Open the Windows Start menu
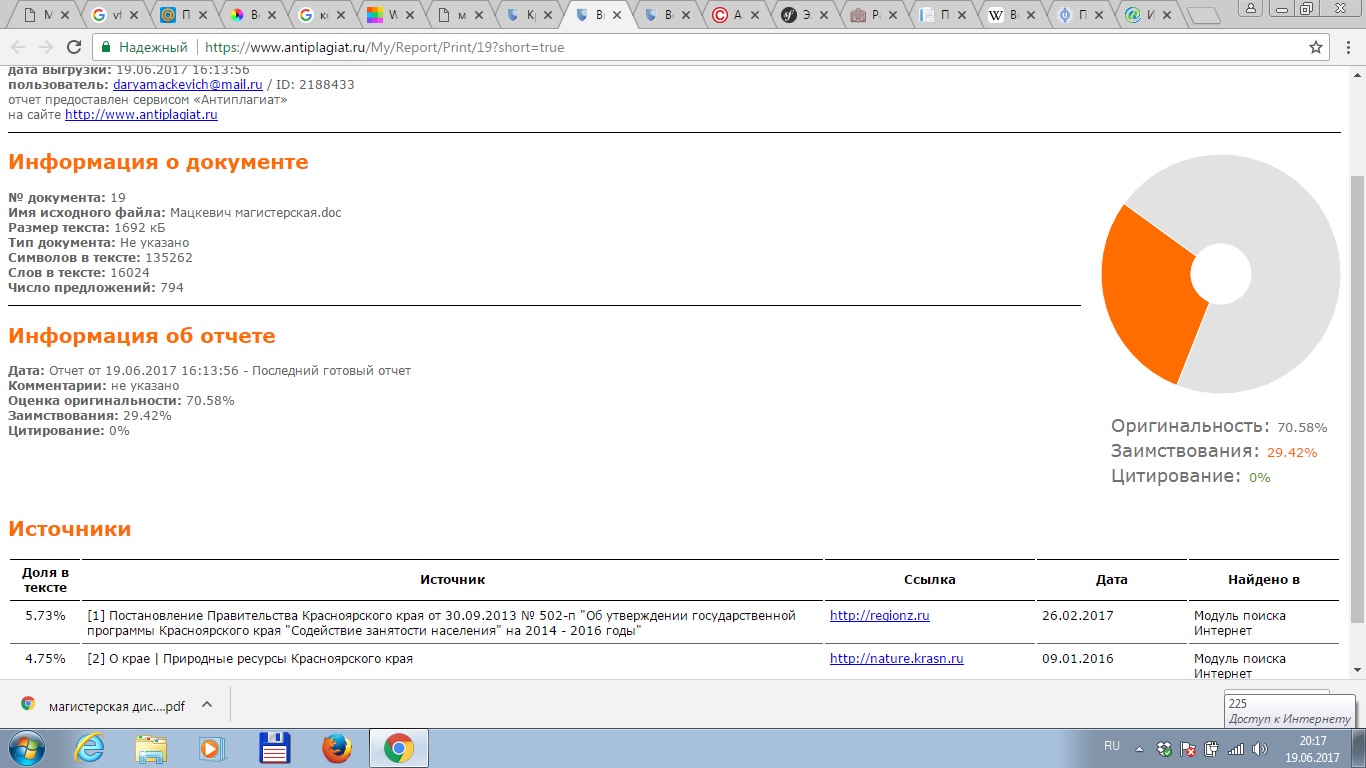The image size is (1366, 768). (x=27, y=748)
